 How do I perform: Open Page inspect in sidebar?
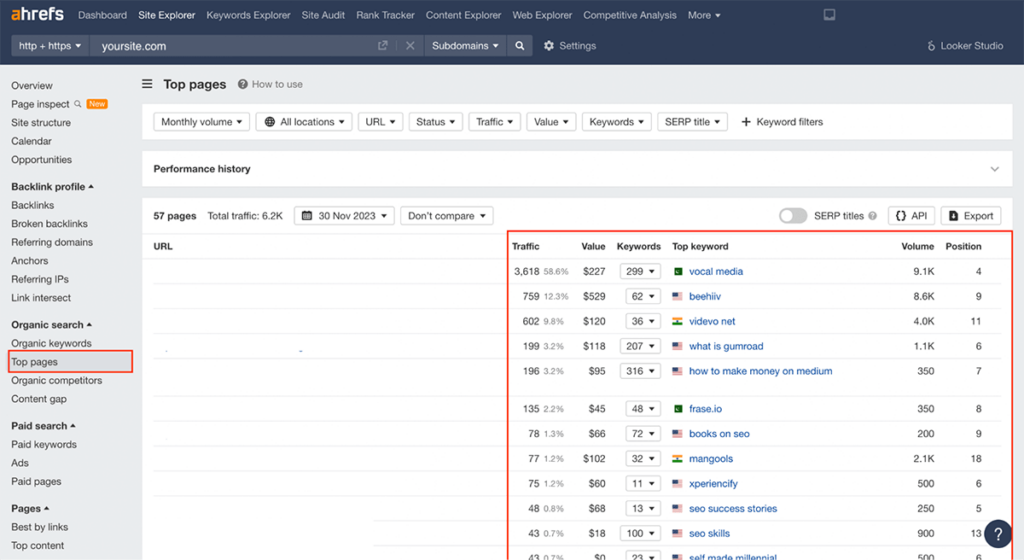tap(40, 104)
